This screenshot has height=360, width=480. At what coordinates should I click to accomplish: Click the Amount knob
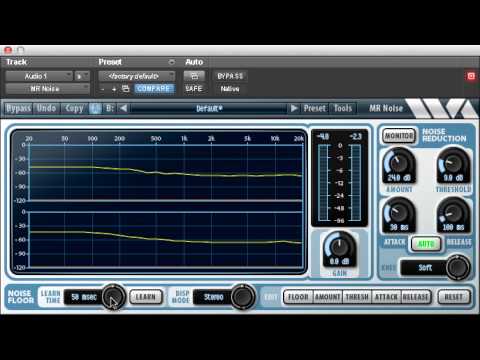[399, 163]
